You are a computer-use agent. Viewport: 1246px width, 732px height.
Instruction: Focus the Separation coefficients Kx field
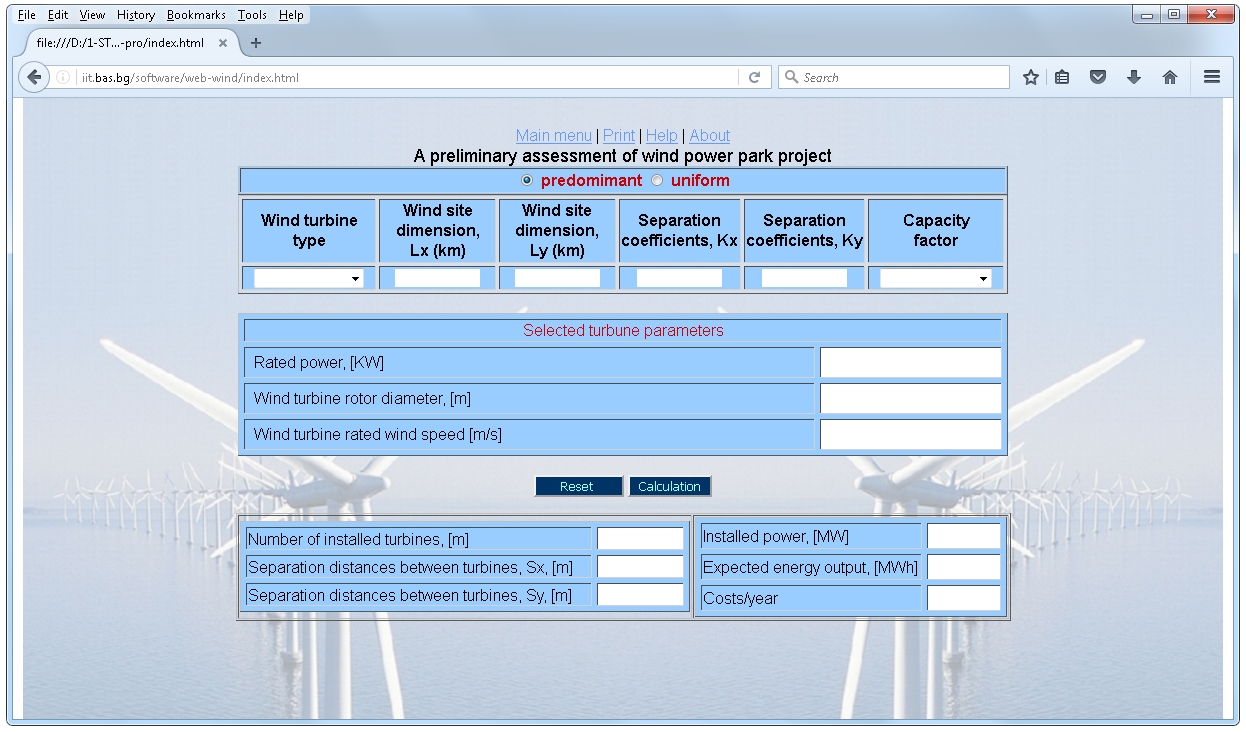(679, 278)
